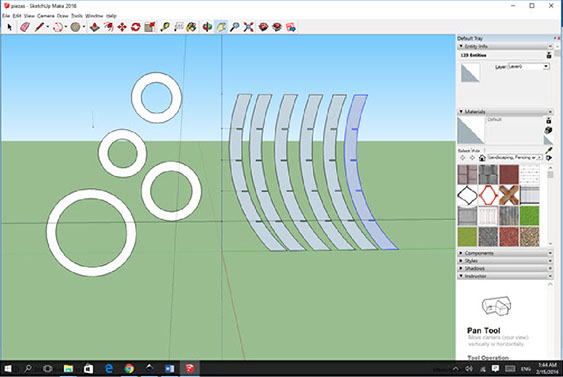Close the Materials panel

pyautogui.click(x=550, y=112)
